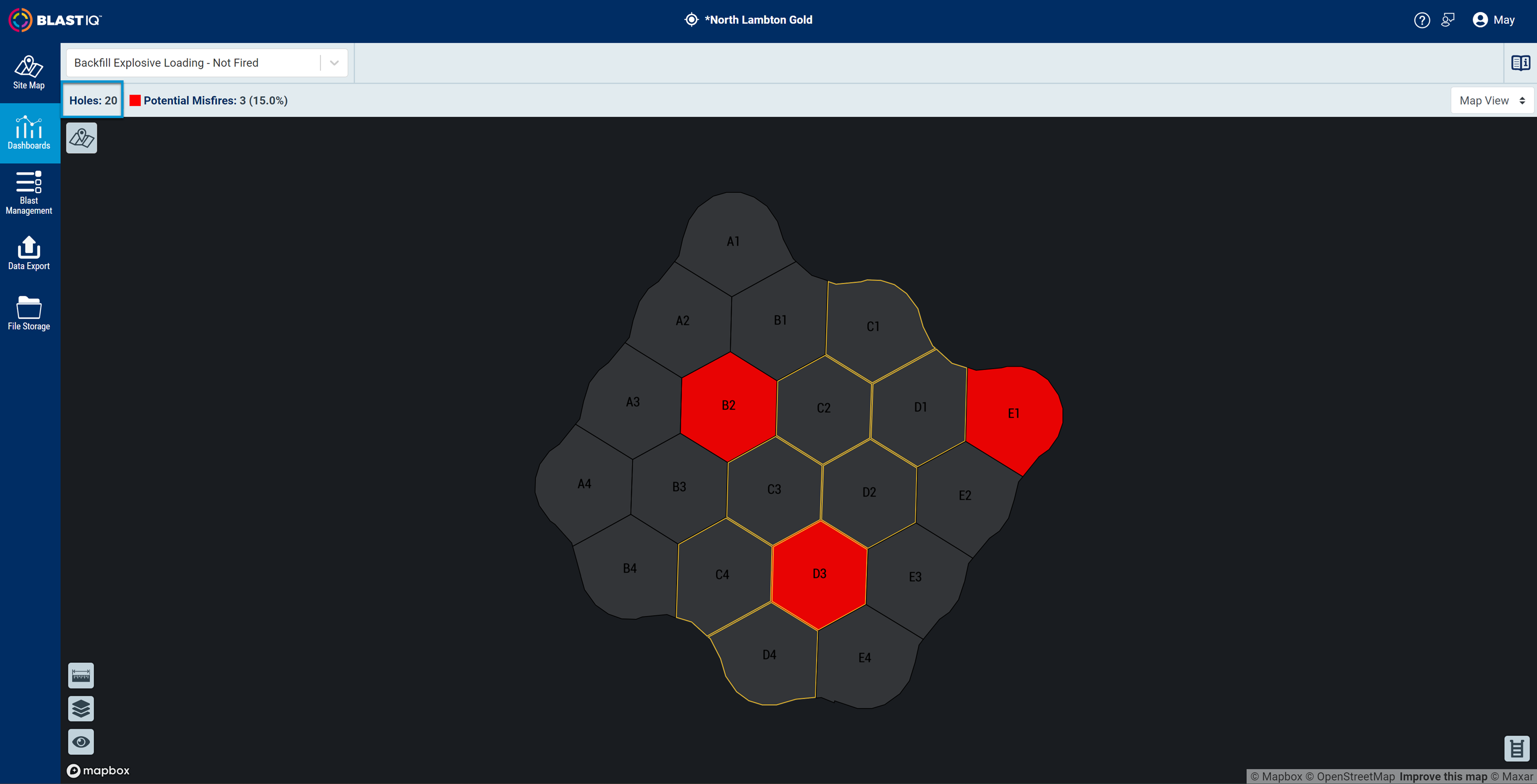Click the North Lambton Gold site title

pos(758,20)
